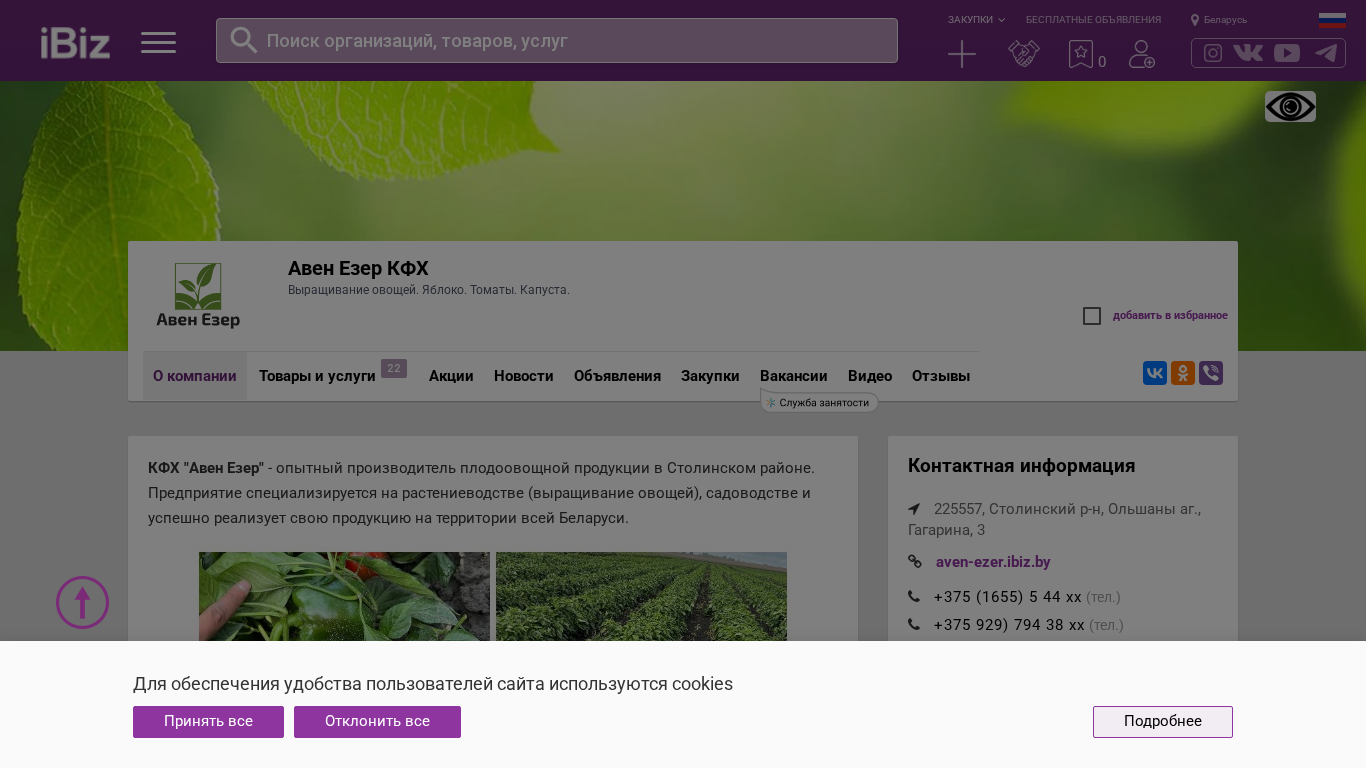
Task: Switch language via Russian flag
Action: tap(1332, 20)
